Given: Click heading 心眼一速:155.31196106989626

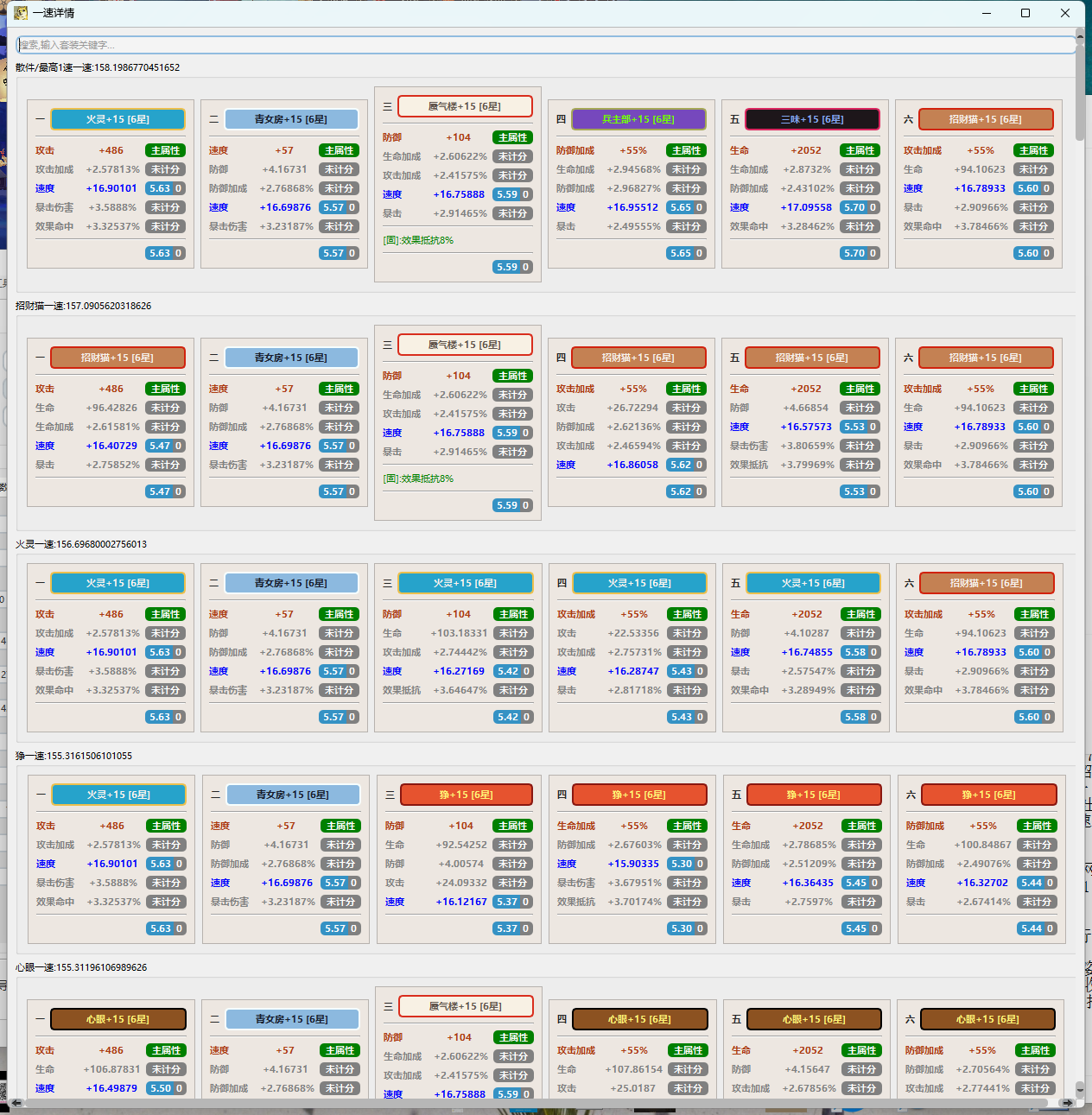Looking at the screenshot, I should tap(81, 967).
